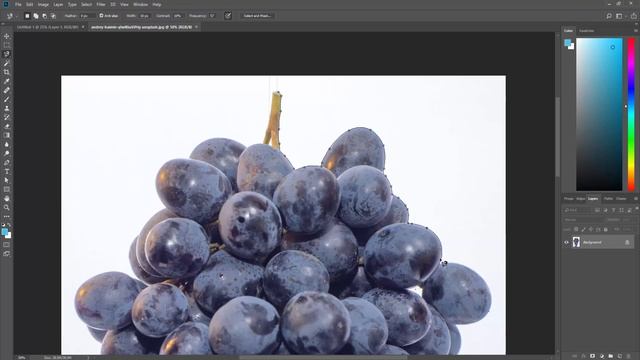Viewport: 640px width, 360px height.
Task: Open the Filter menu
Action: [101, 4]
